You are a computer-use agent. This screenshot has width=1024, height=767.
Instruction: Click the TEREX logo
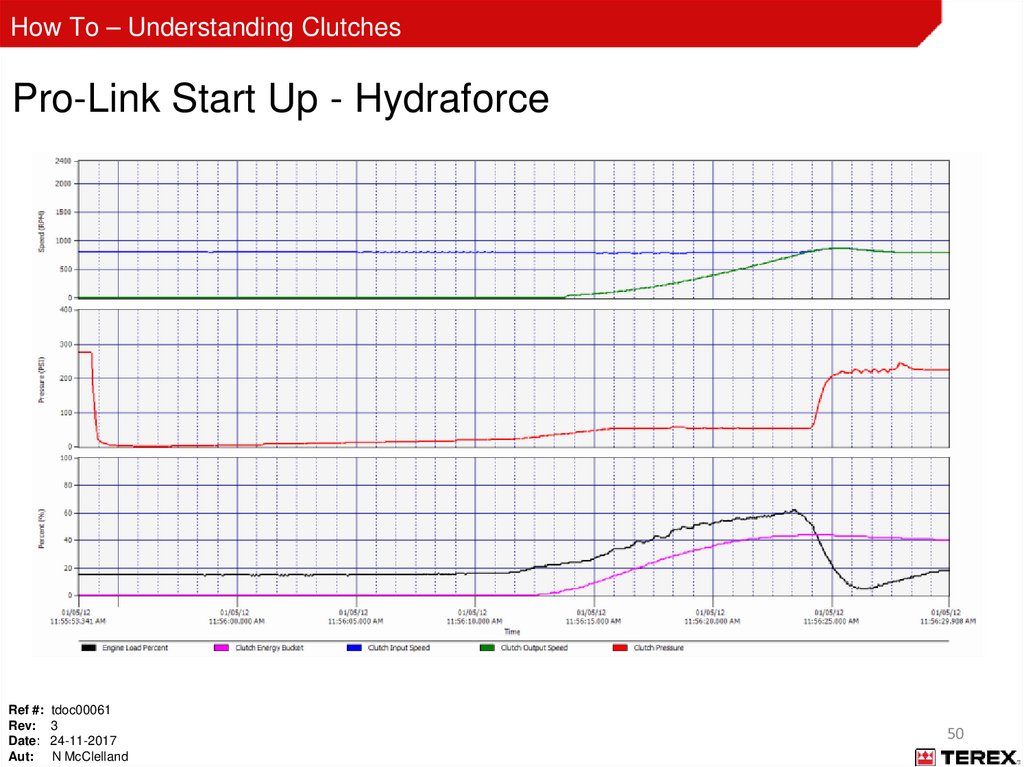pos(967,757)
